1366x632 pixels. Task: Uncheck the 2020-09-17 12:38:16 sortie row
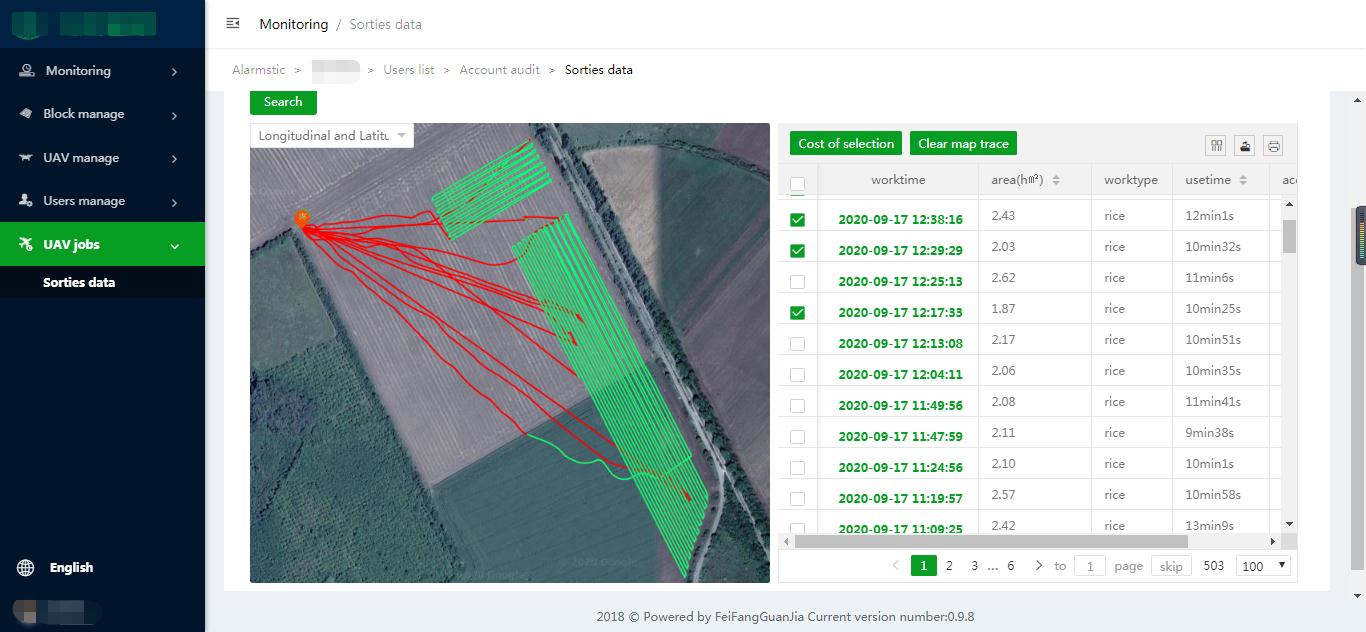[x=797, y=219]
